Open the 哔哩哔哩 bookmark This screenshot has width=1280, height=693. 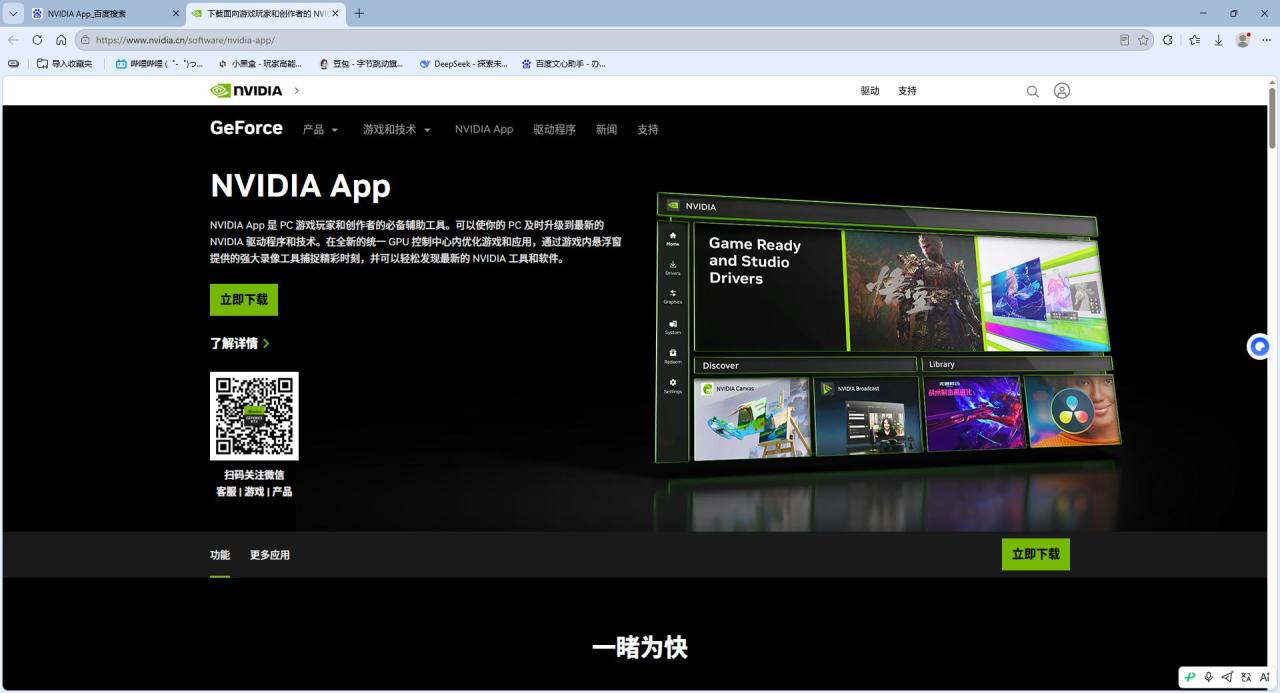point(159,63)
